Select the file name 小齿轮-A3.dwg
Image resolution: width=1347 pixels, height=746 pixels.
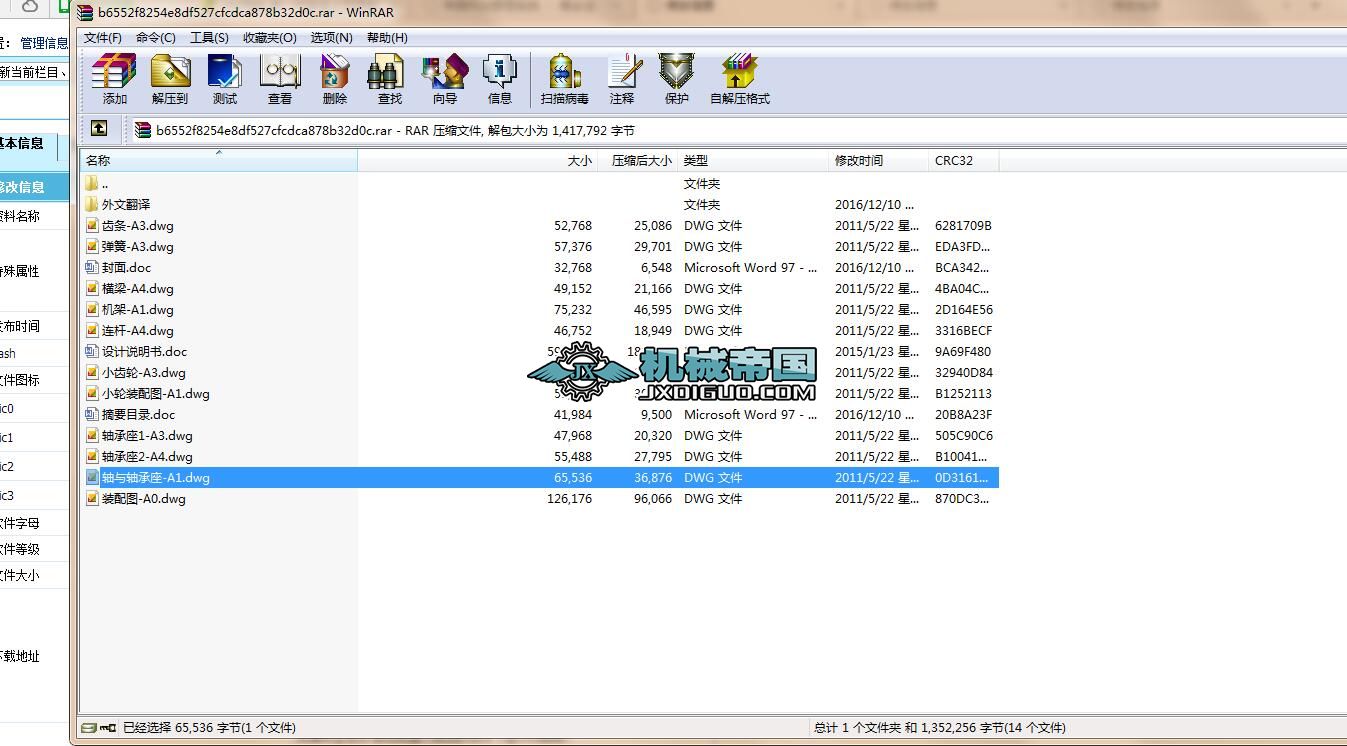[144, 372]
